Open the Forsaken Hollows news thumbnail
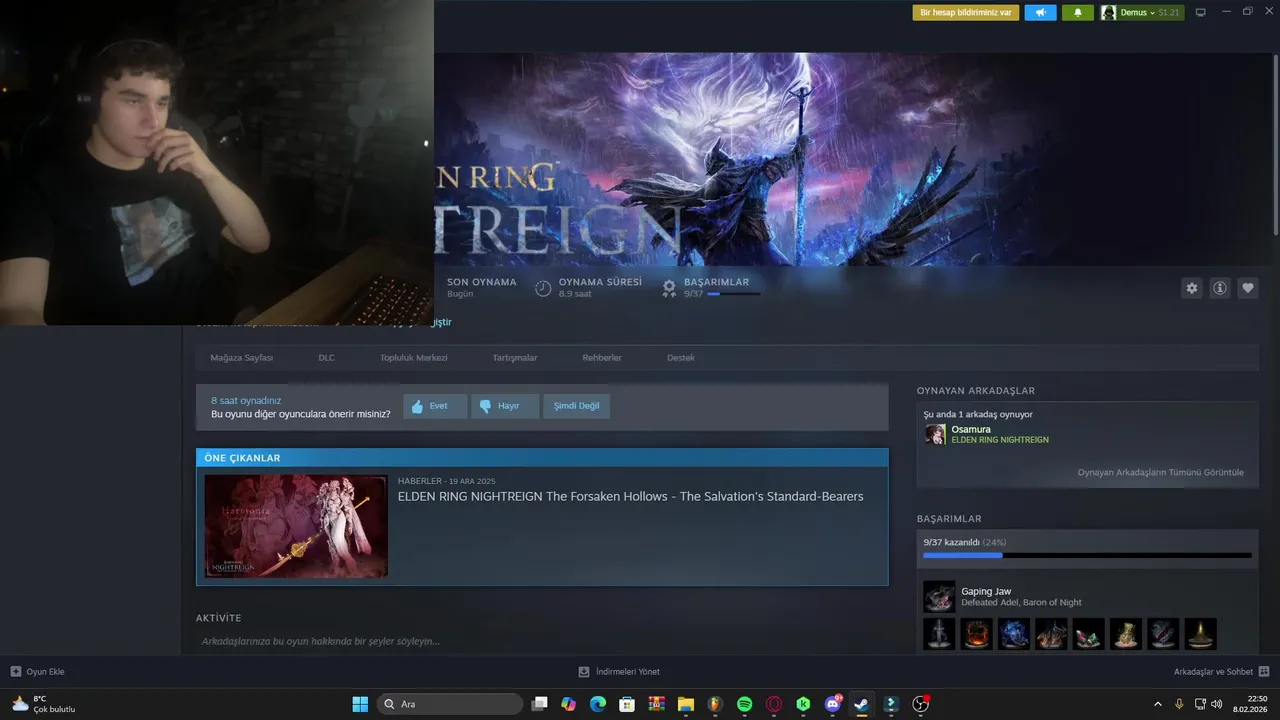This screenshot has height=720, width=1280. point(296,526)
